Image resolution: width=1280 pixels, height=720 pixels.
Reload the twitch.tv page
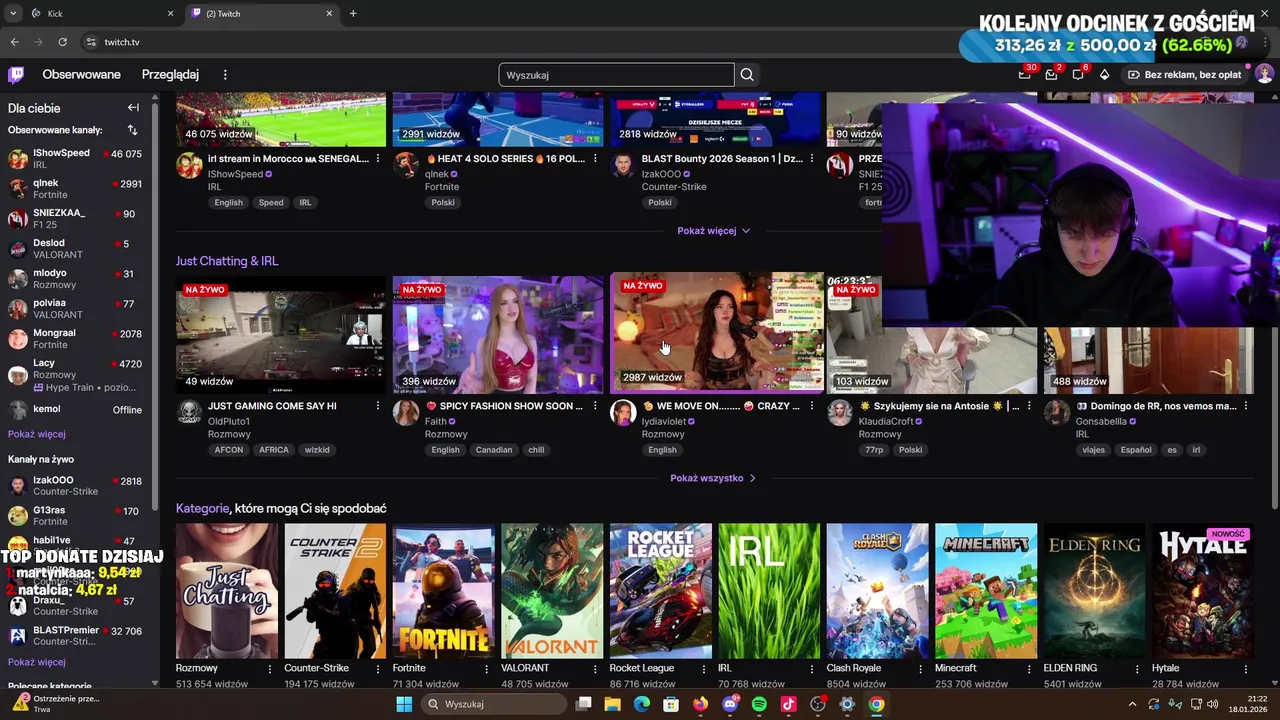(62, 42)
